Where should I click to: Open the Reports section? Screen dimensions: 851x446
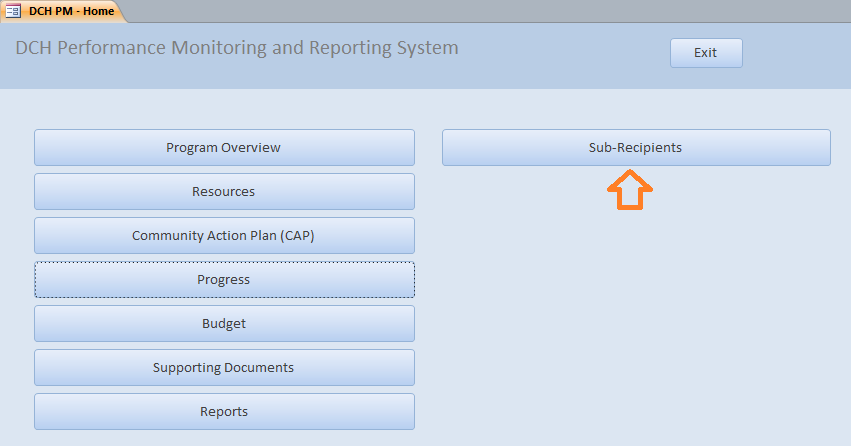pyautogui.click(x=224, y=411)
